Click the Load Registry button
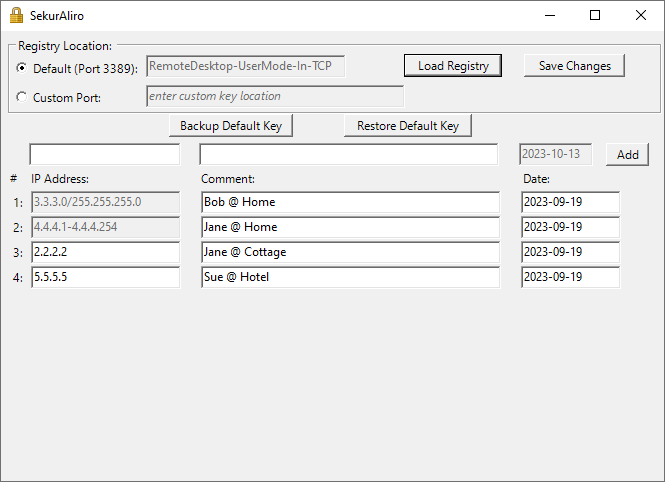 tap(453, 66)
